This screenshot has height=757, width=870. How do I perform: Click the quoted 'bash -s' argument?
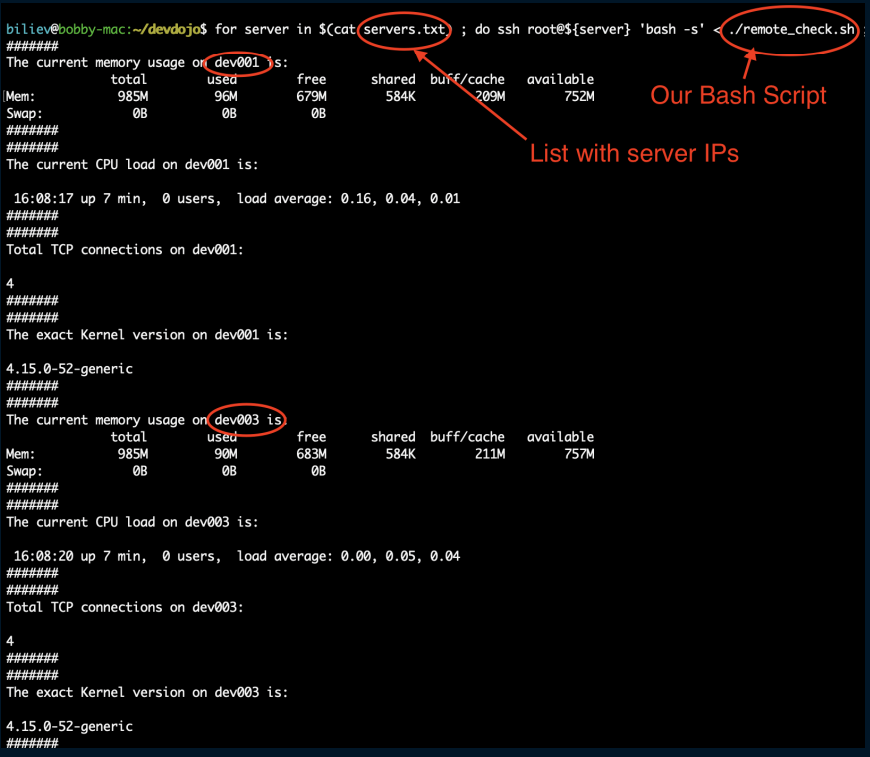coord(672,29)
